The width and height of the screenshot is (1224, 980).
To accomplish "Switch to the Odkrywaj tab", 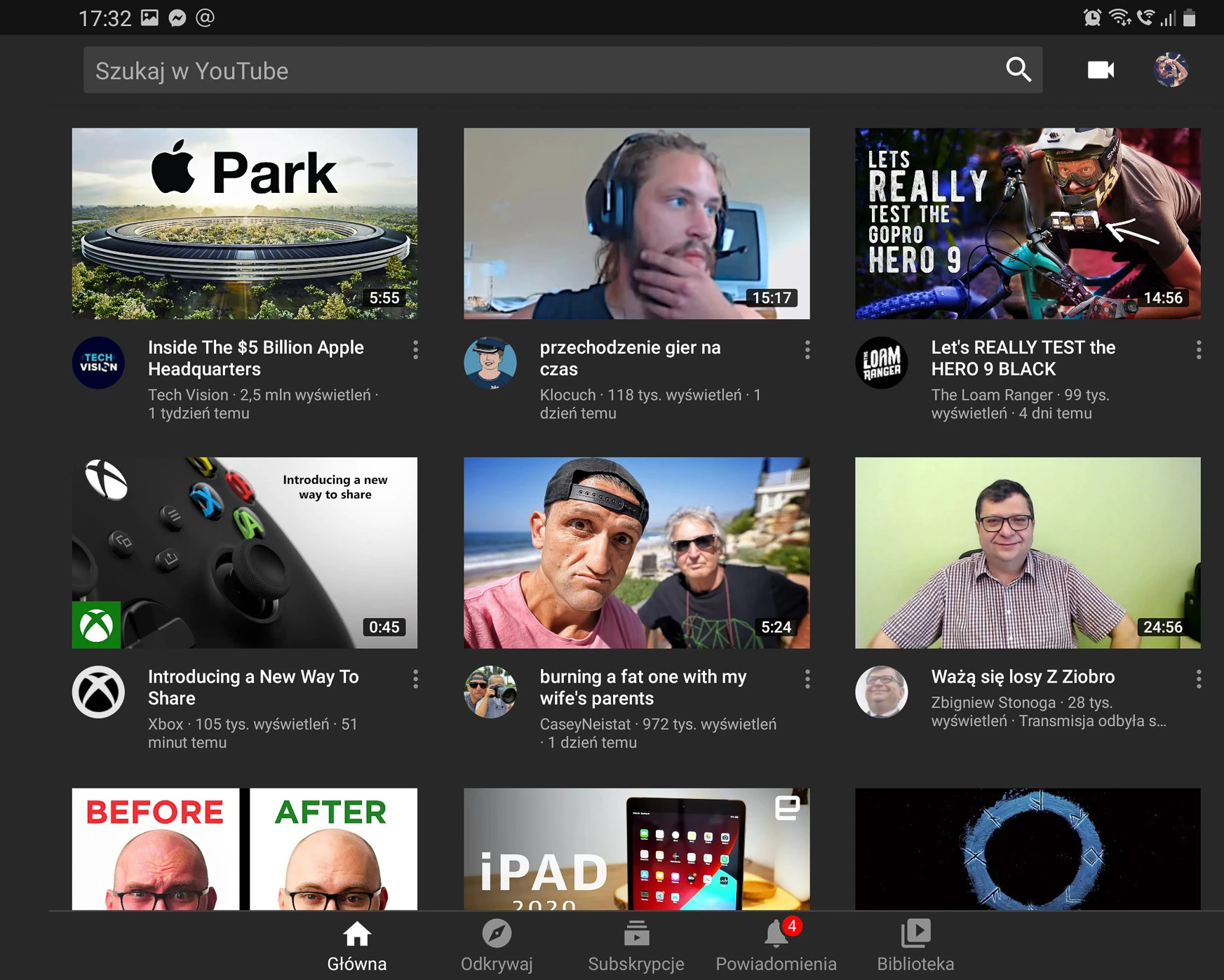I will [497, 946].
